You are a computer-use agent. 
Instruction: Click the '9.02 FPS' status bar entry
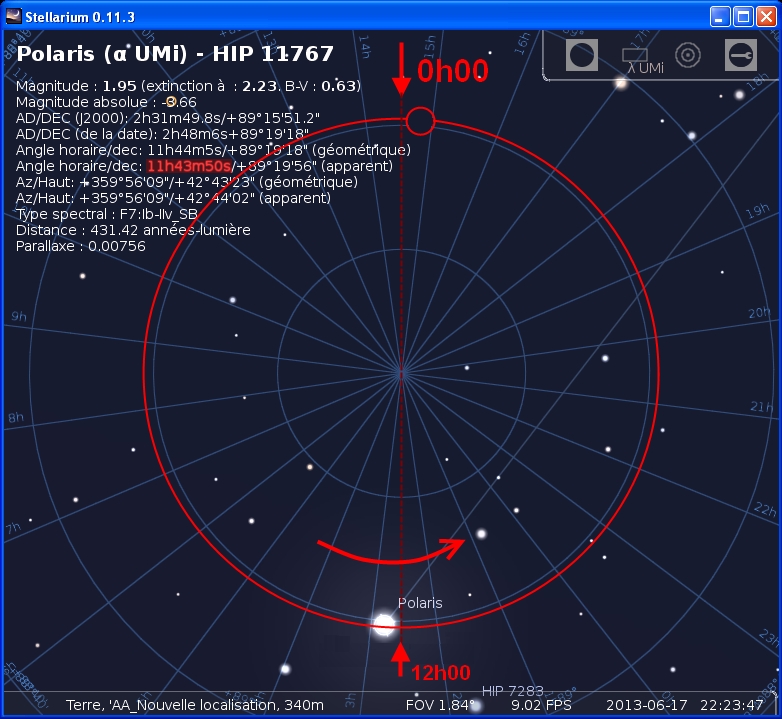[x=542, y=705]
